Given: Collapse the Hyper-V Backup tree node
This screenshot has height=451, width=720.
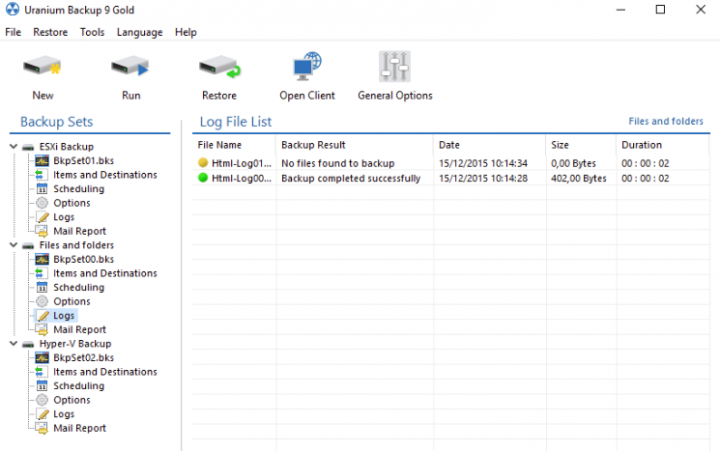Looking at the screenshot, I should [13, 344].
